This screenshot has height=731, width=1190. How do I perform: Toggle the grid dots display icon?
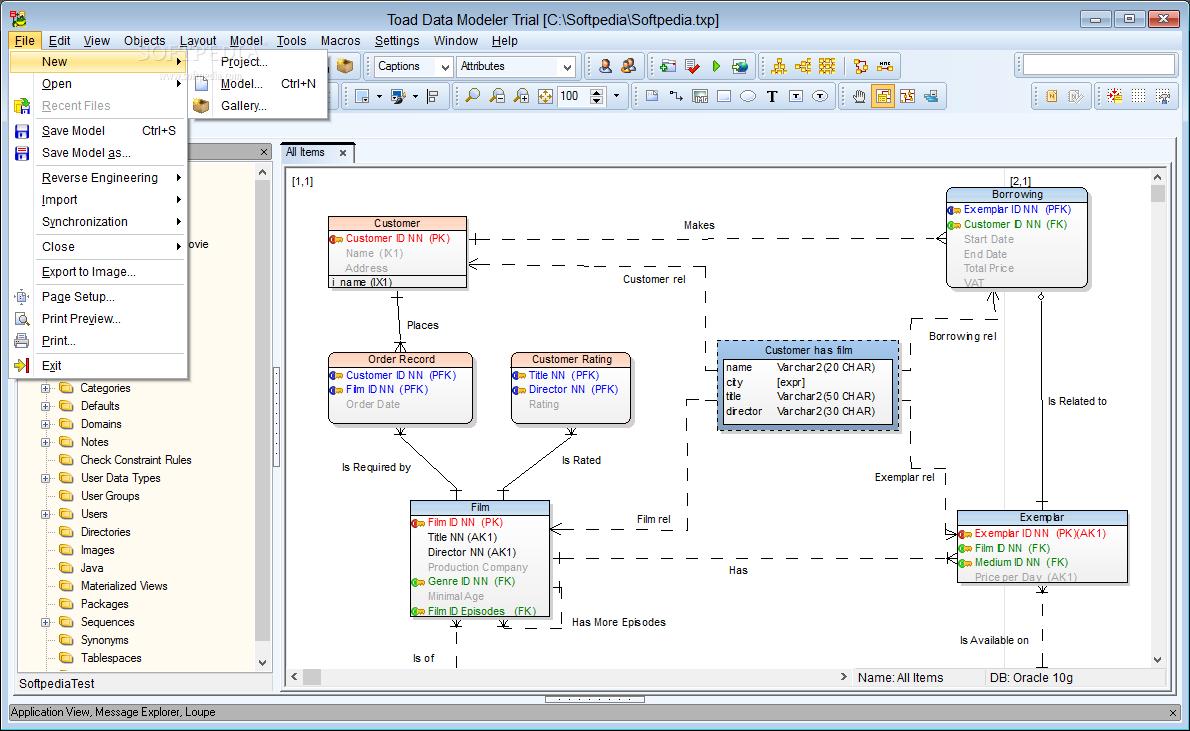(x=1138, y=96)
